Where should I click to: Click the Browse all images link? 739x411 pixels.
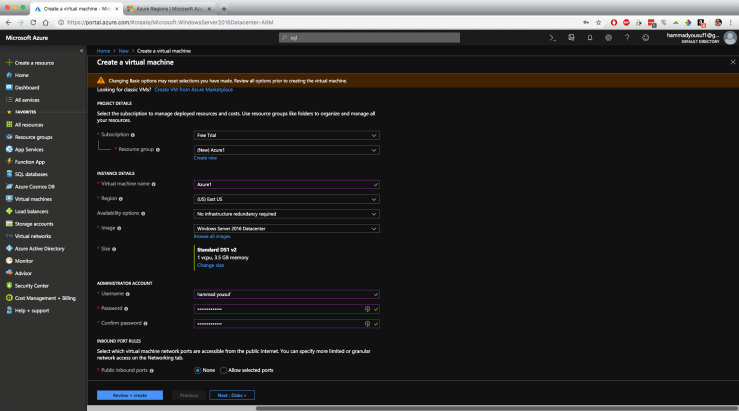[x=212, y=237]
